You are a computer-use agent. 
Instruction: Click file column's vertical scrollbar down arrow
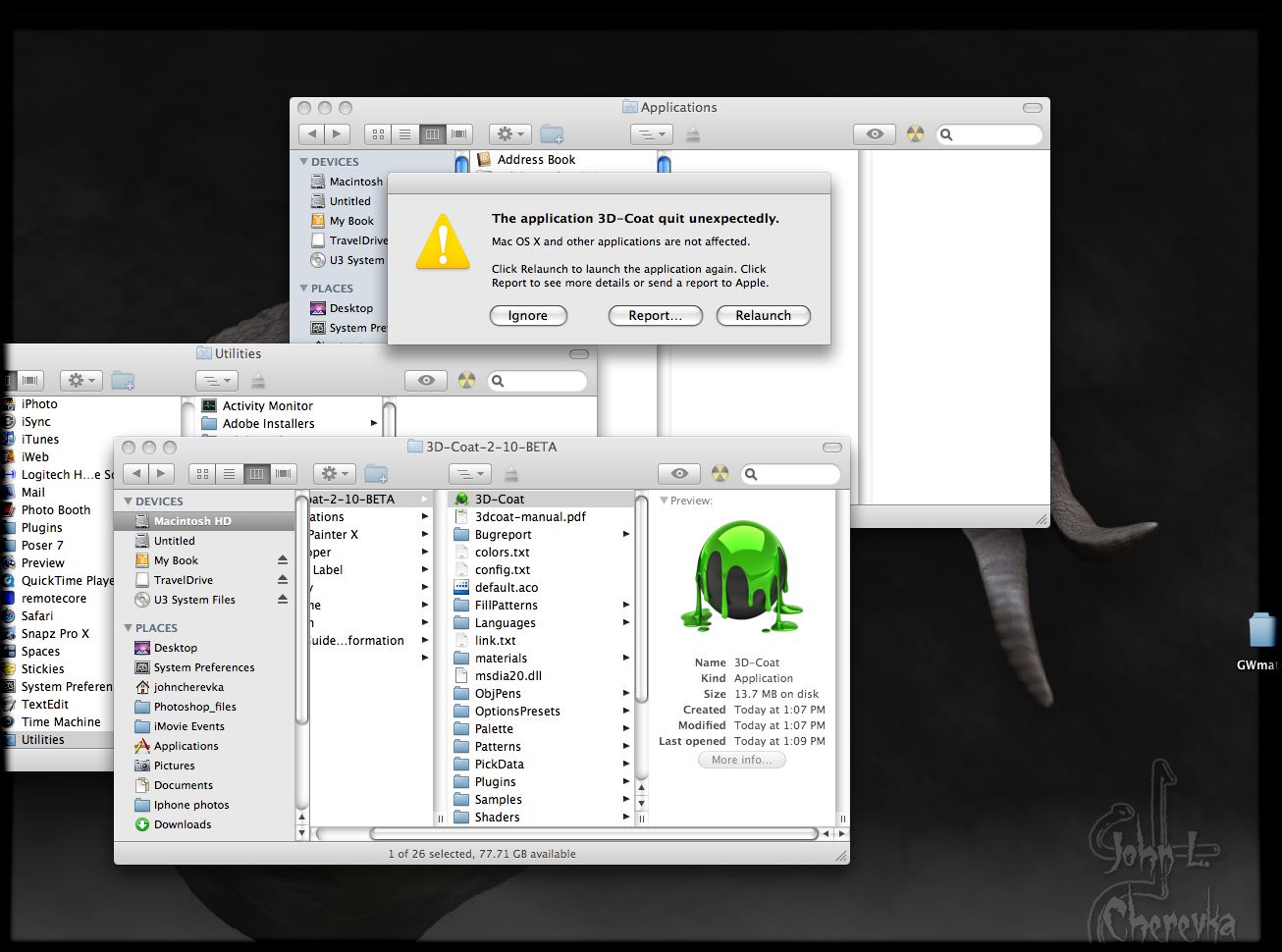click(641, 803)
